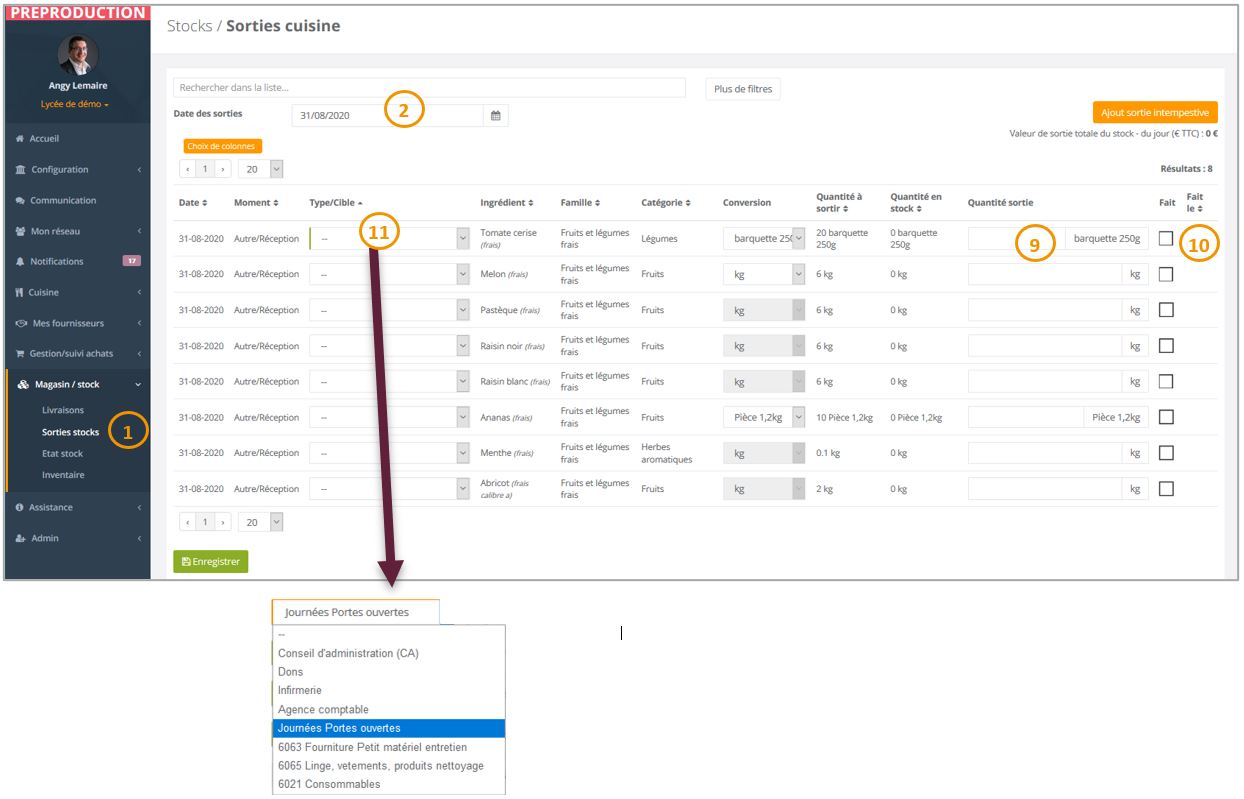Click Angy Lemaire profile avatar
1244x799 pixels.
(x=77, y=55)
